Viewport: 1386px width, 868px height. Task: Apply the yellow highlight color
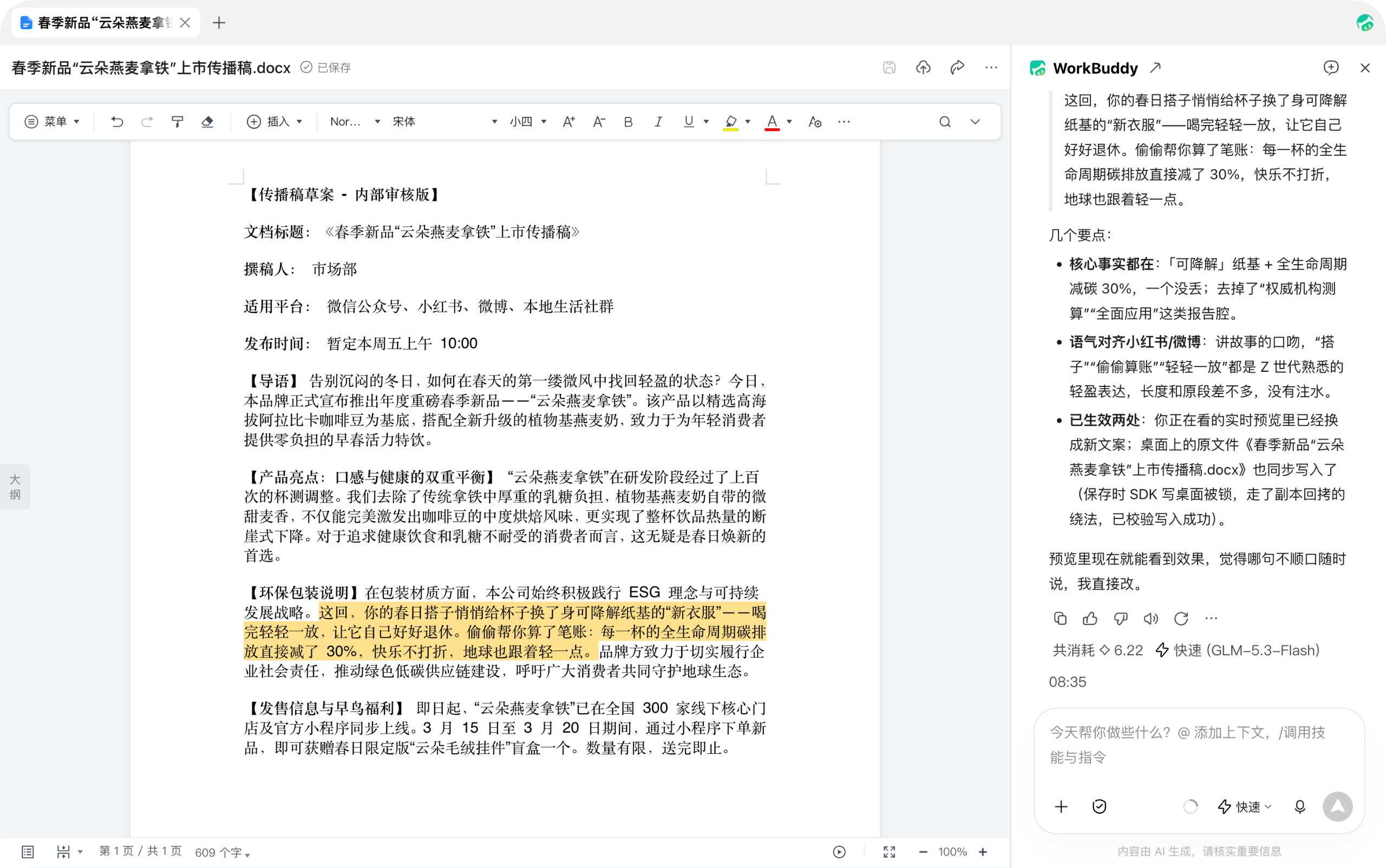pyautogui.click(x=730, y=122)
